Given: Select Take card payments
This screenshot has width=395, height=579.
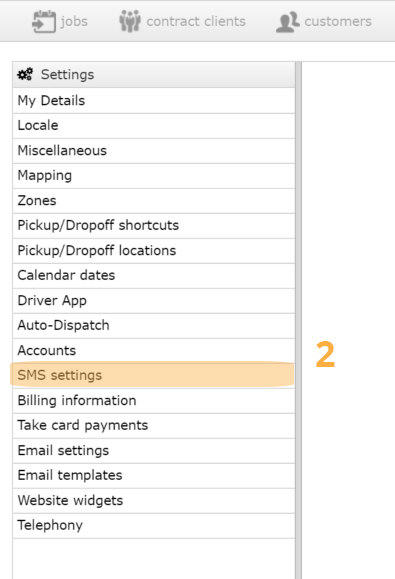Looking at the screenshot, I should (x=154, y=425).
